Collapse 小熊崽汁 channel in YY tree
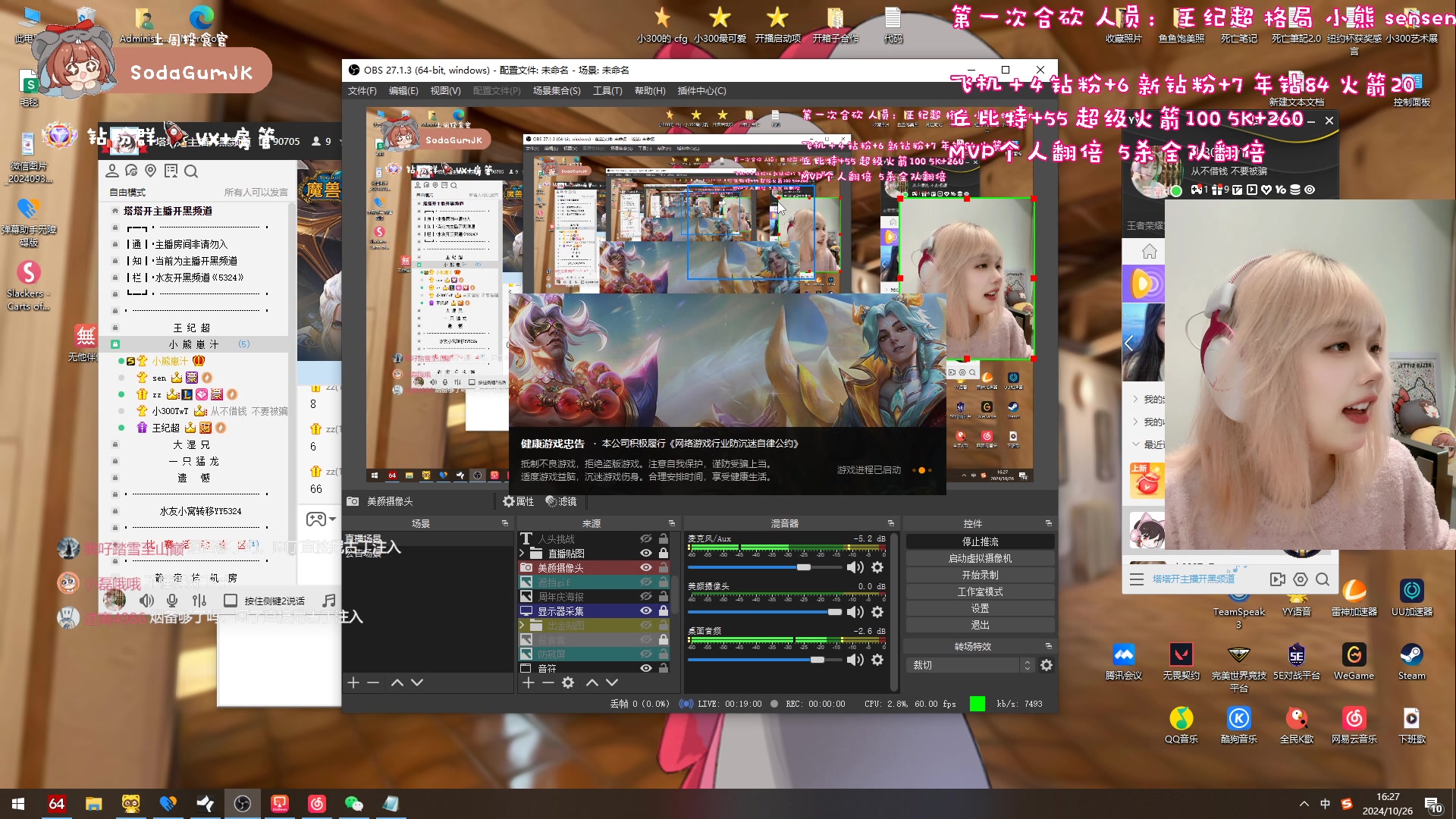The image size is (1456, 819). pos(115,344)
